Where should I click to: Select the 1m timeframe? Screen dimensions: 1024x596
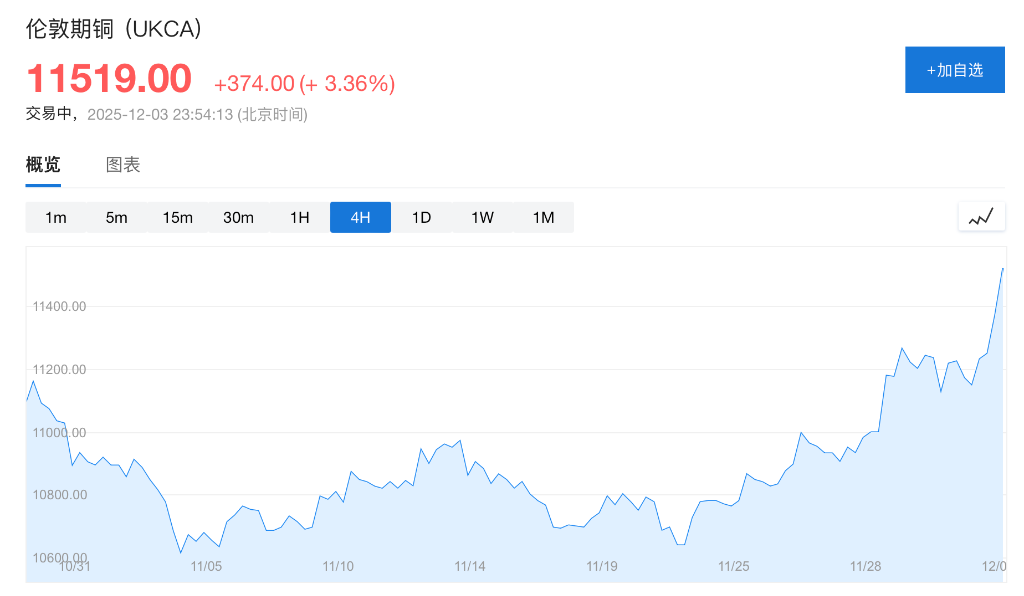[57, 217]
